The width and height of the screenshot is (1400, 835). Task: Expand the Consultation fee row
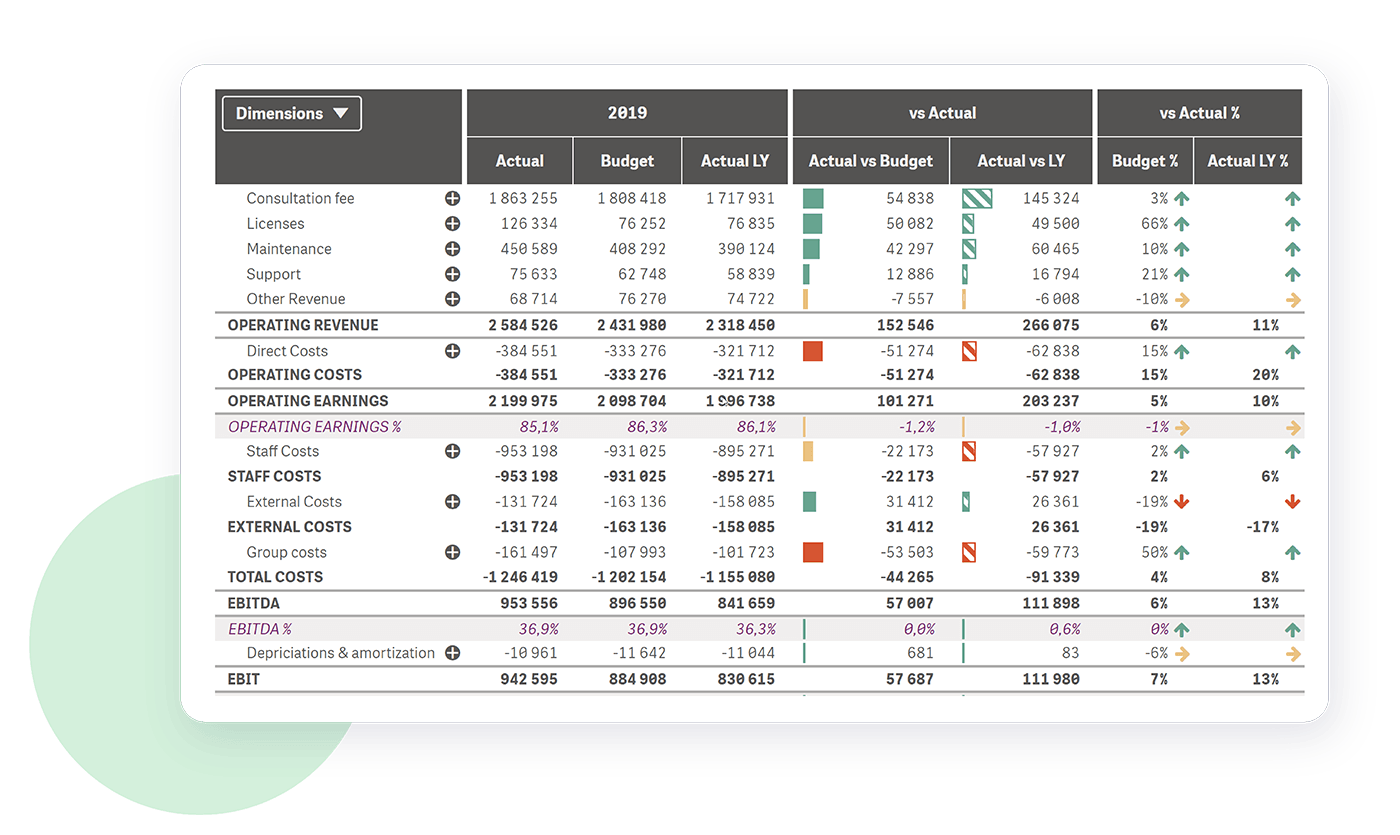pos(452,199)
